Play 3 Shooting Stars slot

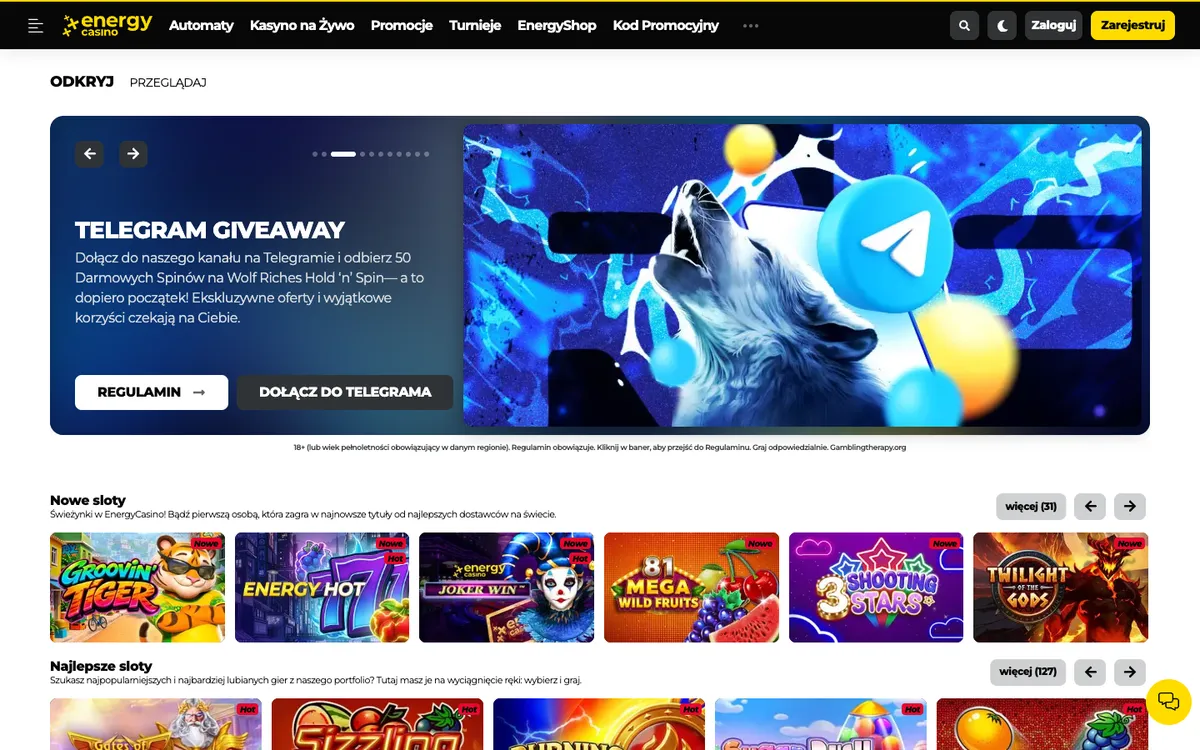[876, 587]
